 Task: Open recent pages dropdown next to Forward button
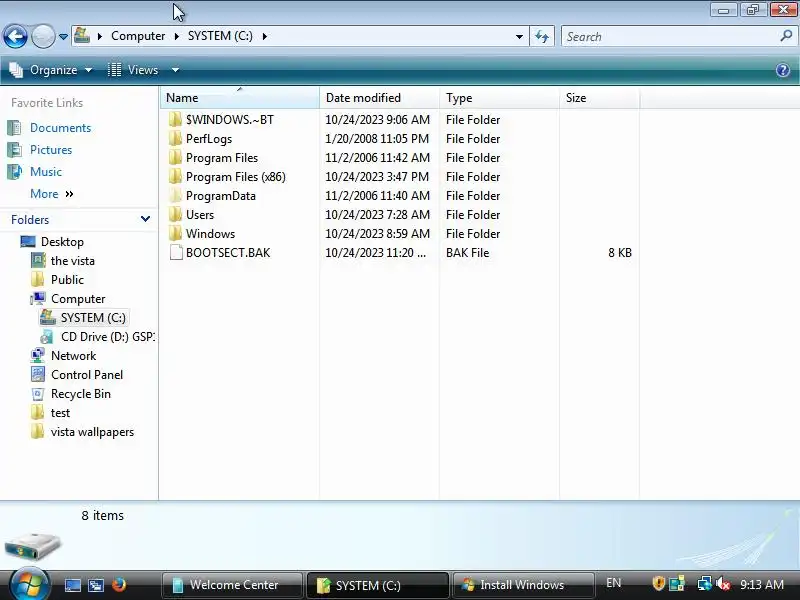point(63,37)
